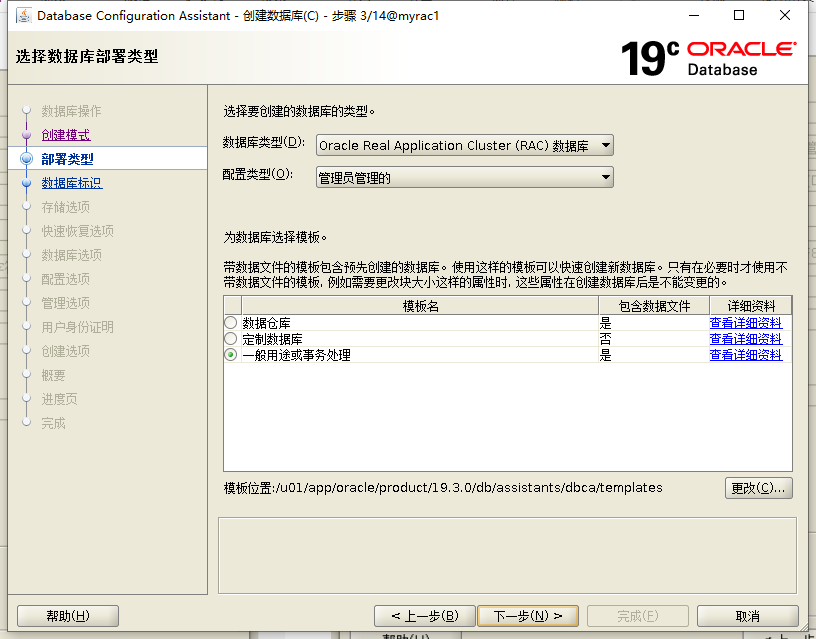This screenshot has width=816, height=639.
Task: Click the 包含数据文件 column header
Action: (654, 305)
